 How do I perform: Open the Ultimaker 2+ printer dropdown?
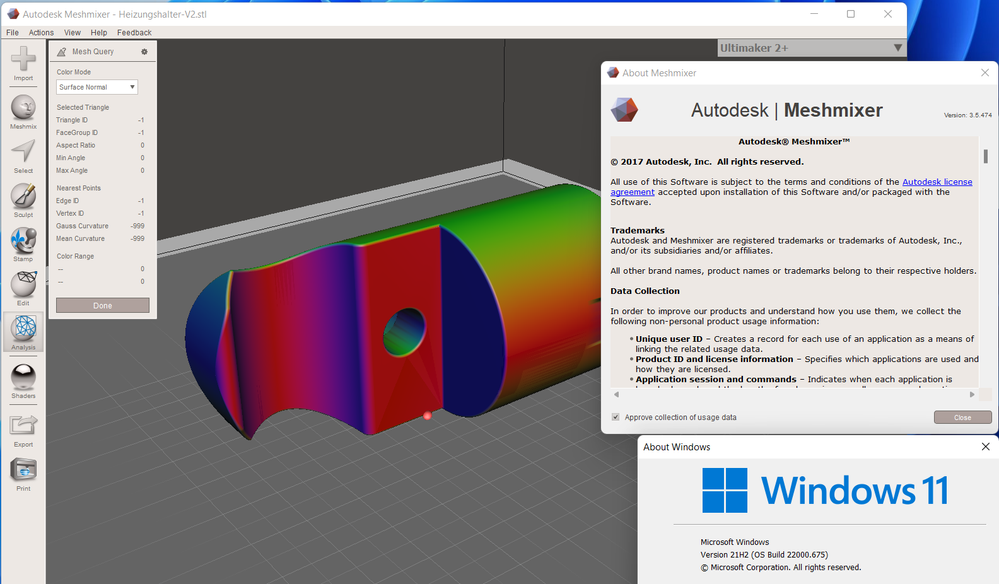click(x=811, y=48)
